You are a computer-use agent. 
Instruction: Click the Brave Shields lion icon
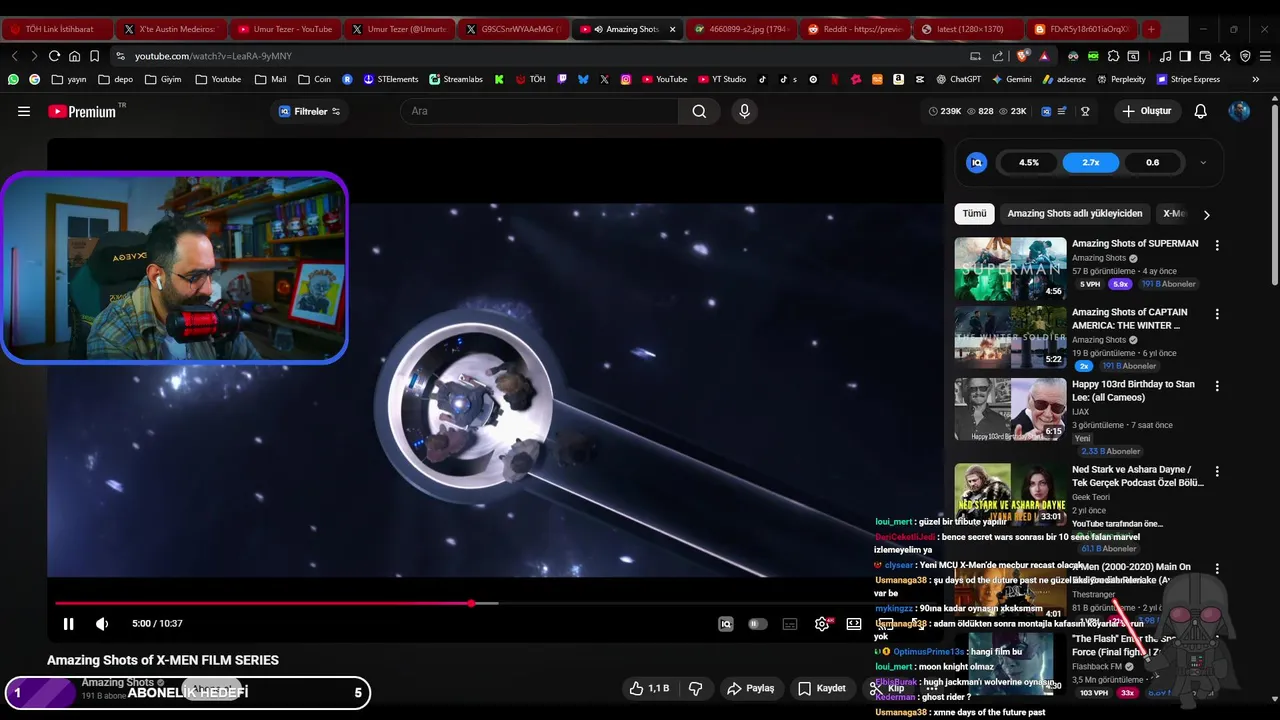click(x=1023, y=56)
